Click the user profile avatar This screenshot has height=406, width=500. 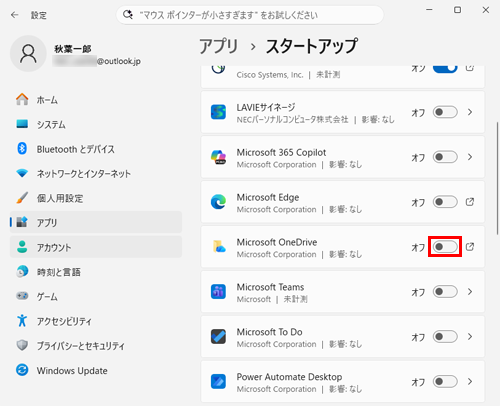click(x=28, y=54)
